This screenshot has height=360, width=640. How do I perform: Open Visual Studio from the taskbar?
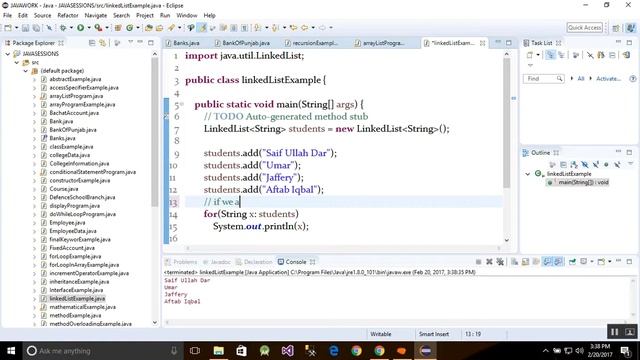[x=287, y=351]
